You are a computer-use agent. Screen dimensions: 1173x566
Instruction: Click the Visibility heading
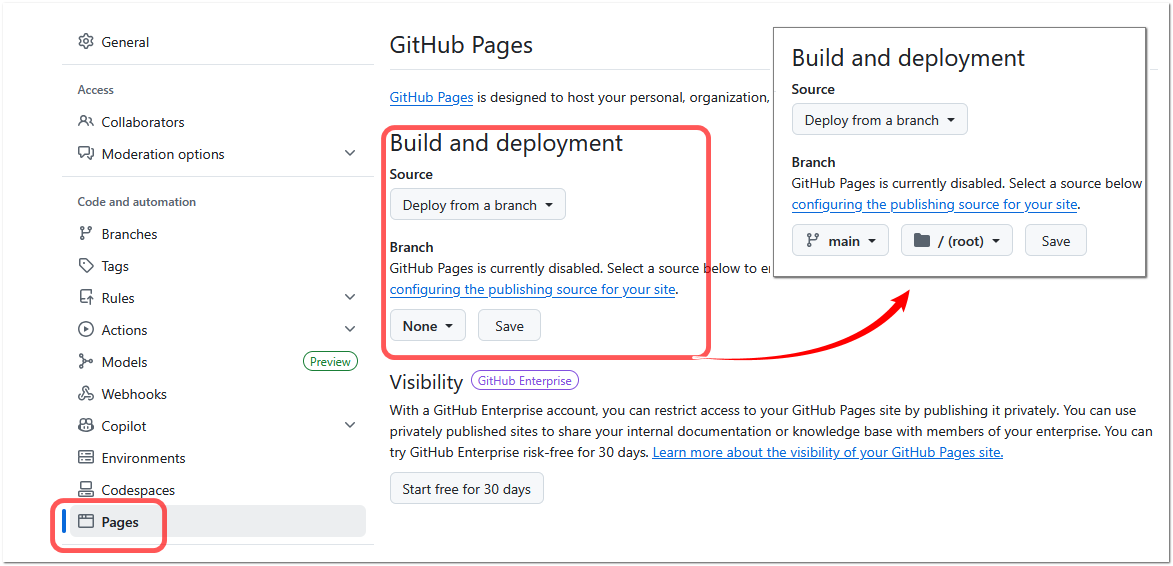(426, 382)
